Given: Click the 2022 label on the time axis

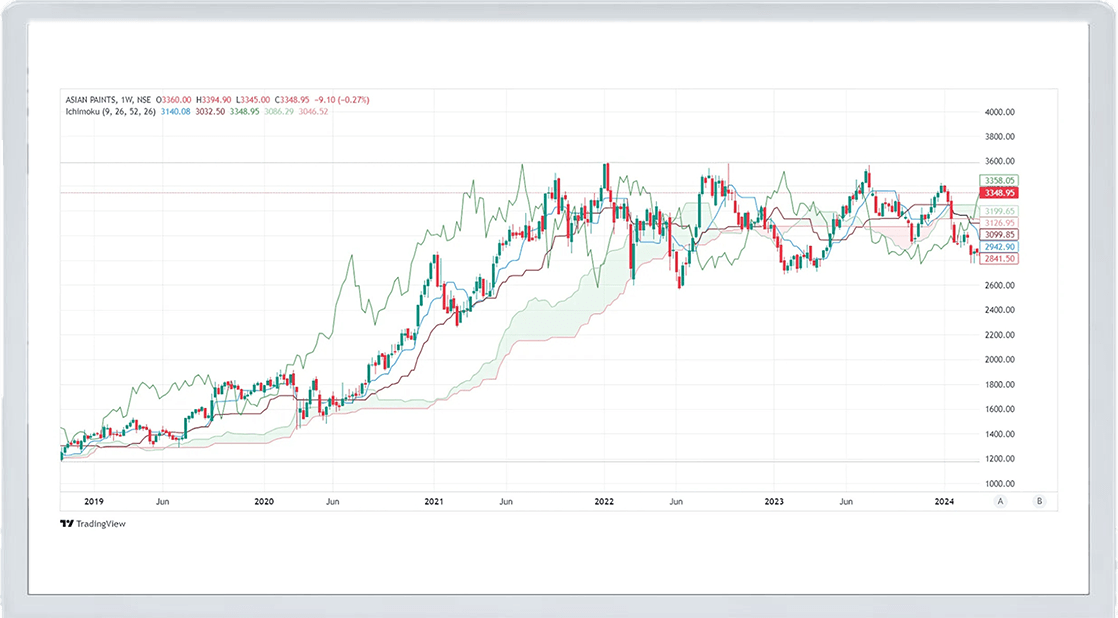Looking at the screenshot, I should pyautogui.click(x=603, y=500).
